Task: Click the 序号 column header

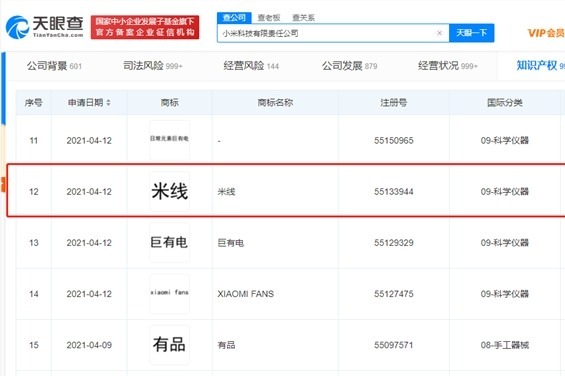Action: [x=34, y=103]
